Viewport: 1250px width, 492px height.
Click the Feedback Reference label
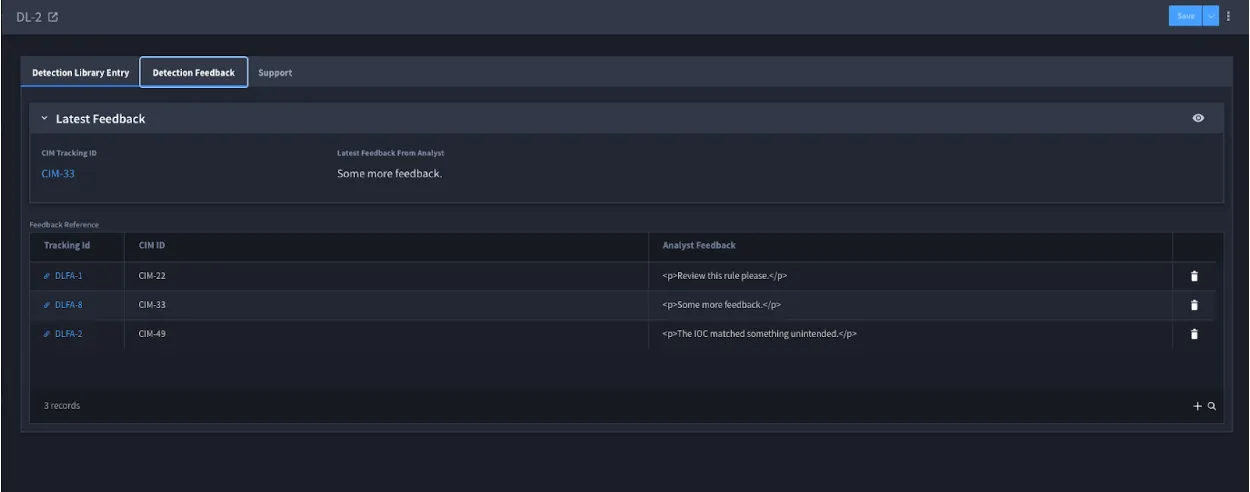coord(64,224)
